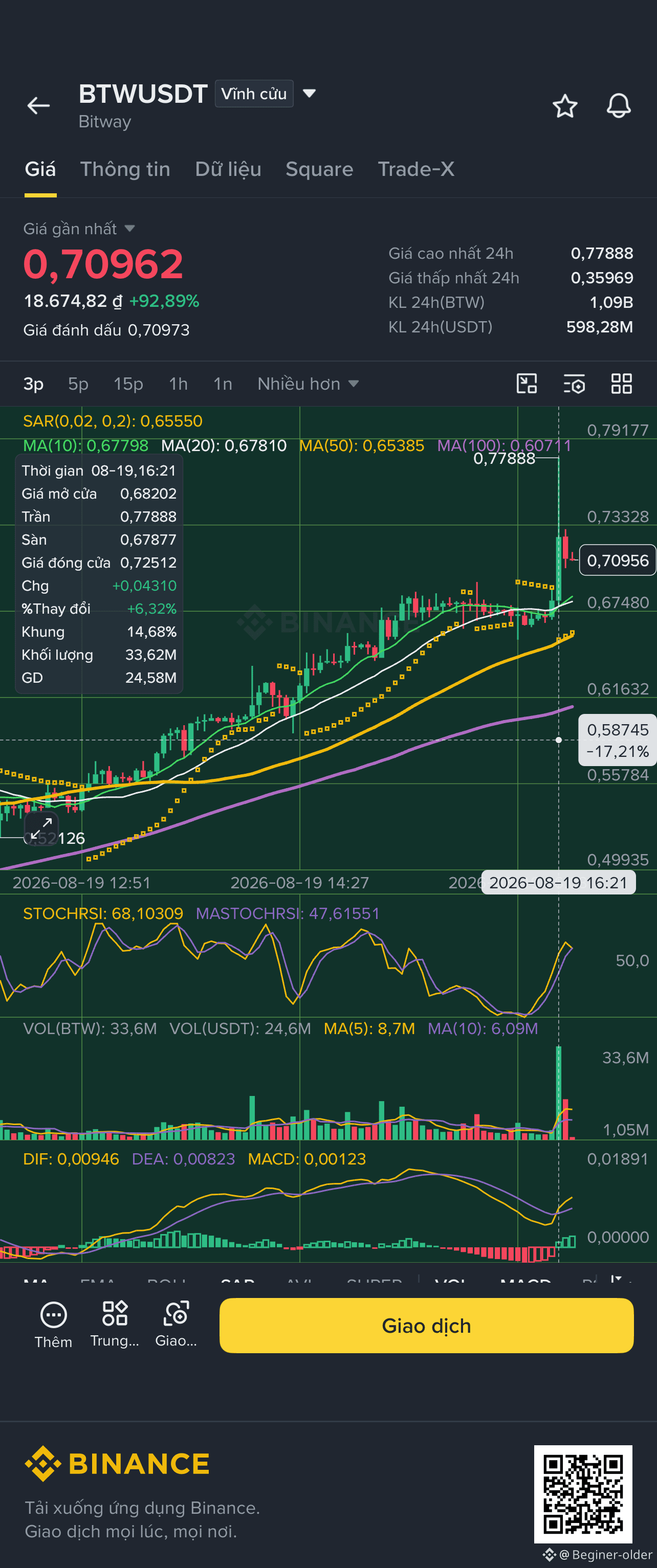The width and height of the screenshot is (657, 1568).
Task: Tap the crosshair time label 2026-08-19 16:21
Action: [x=558, y=883]
